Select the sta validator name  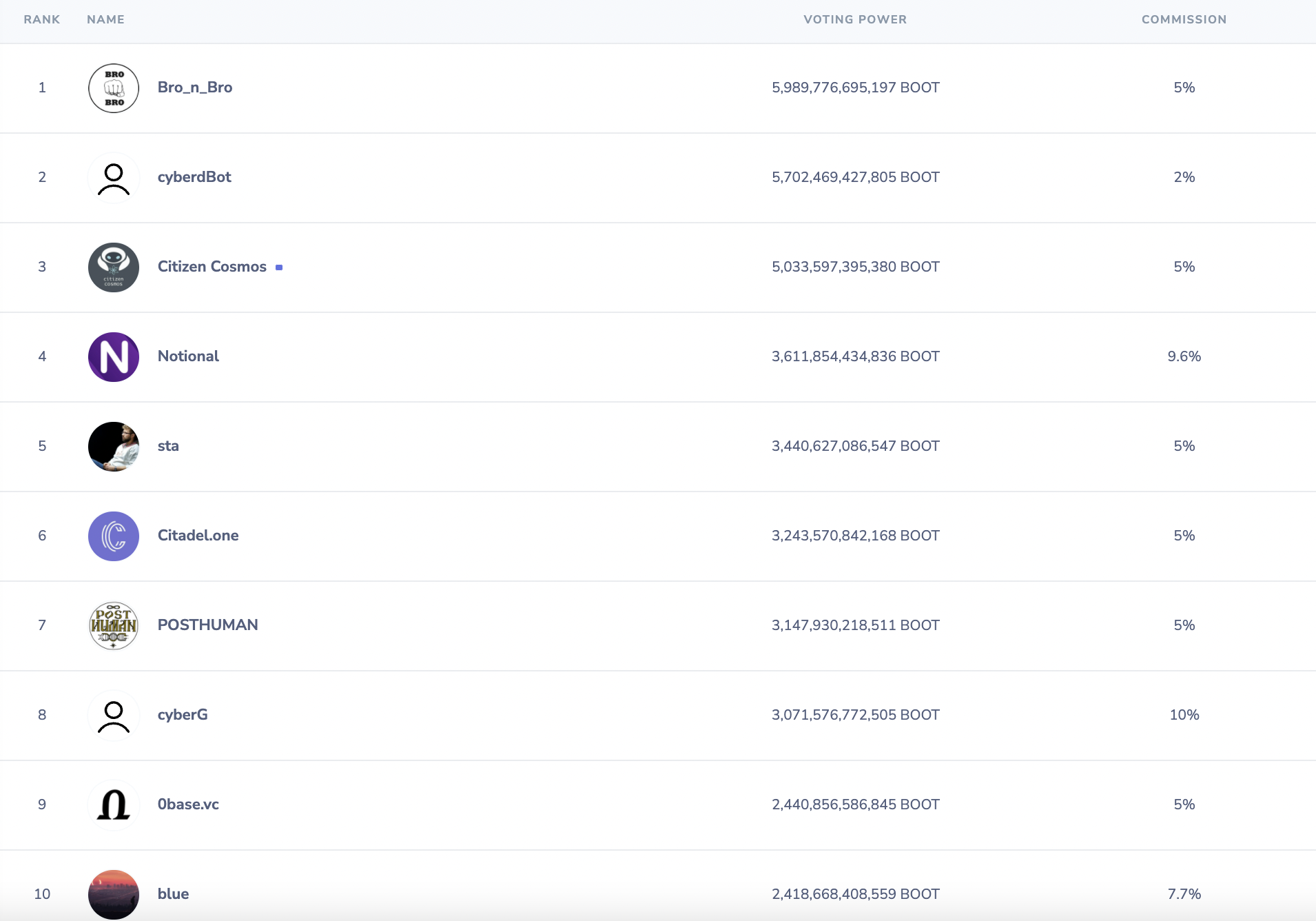168,446
